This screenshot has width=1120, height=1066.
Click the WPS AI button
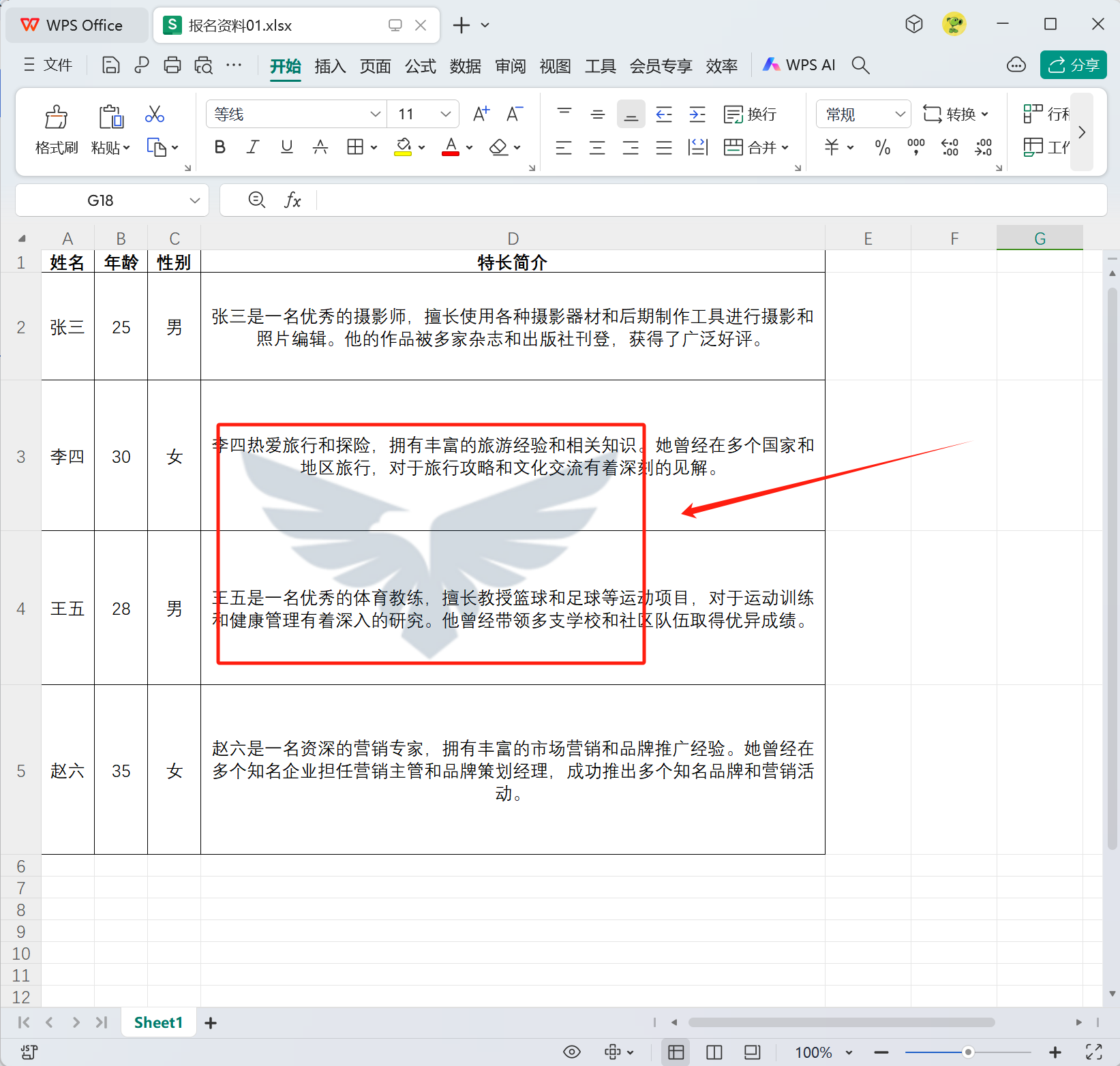798,65
